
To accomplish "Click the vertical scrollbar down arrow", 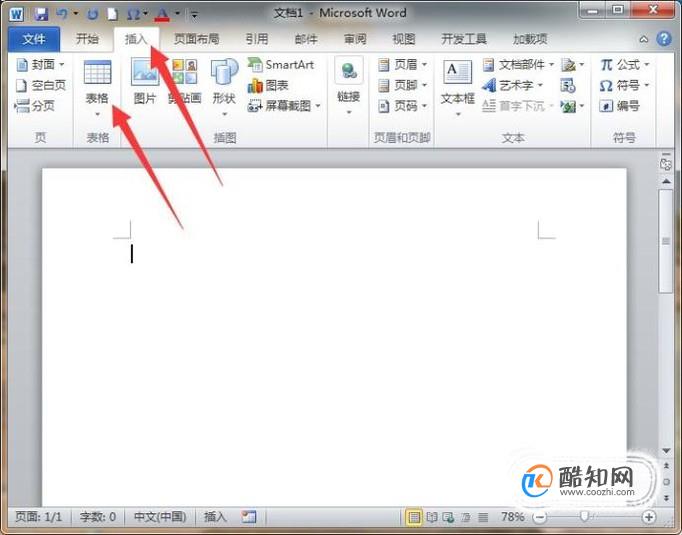I will 666,451.
